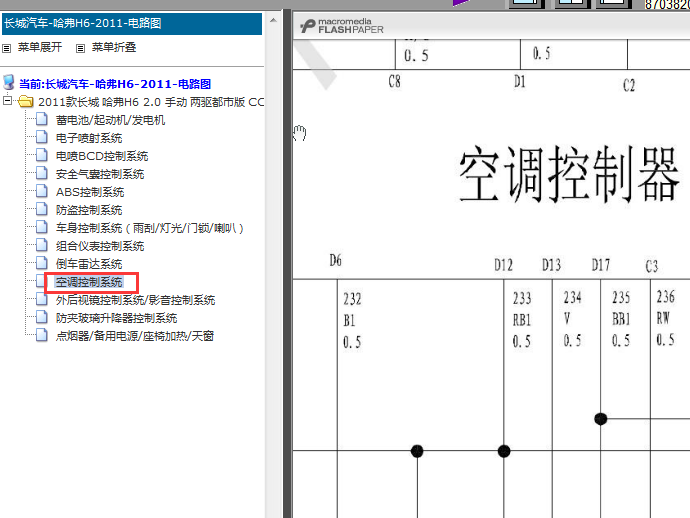The image size is (690, 518).
Task: Click page icon of 防夹玻璃升降器控制系统
Action: click(x=42, y=317)
